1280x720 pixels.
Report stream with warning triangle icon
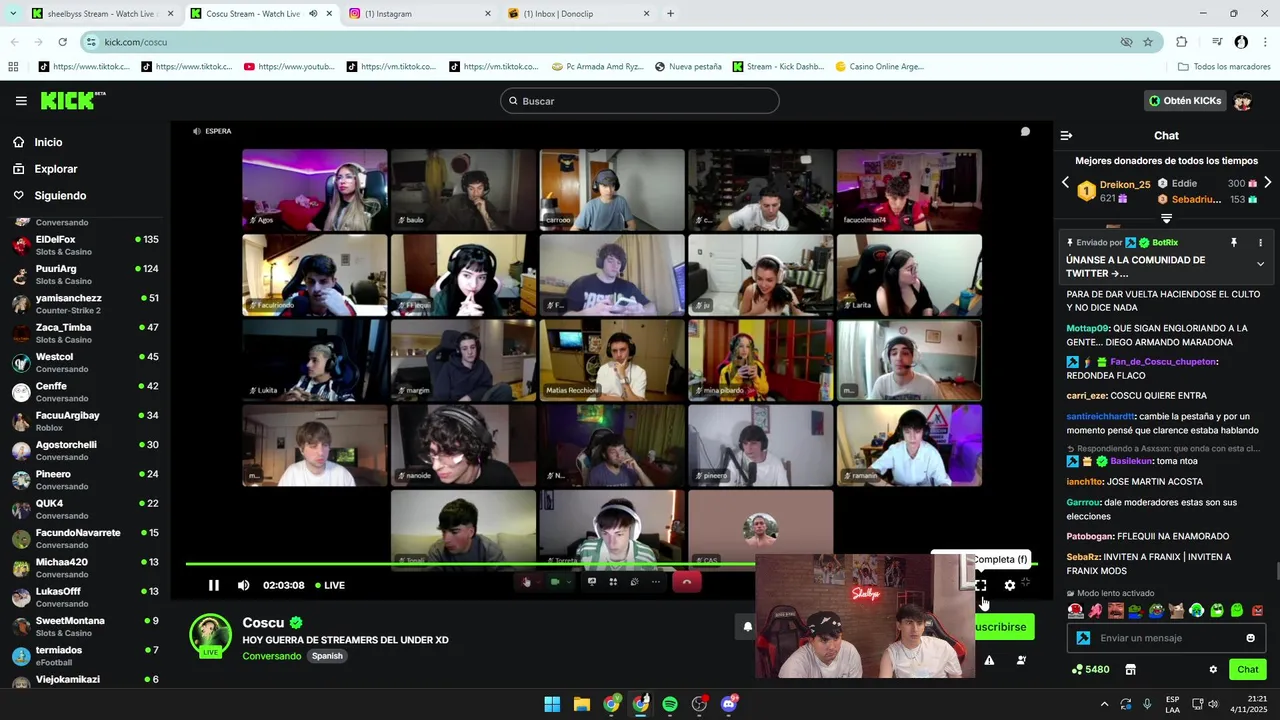click(989, 660)
